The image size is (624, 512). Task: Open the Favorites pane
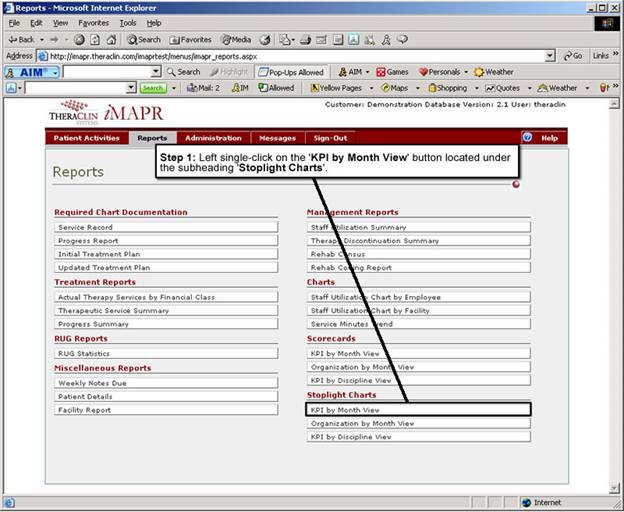click(191, 39)
